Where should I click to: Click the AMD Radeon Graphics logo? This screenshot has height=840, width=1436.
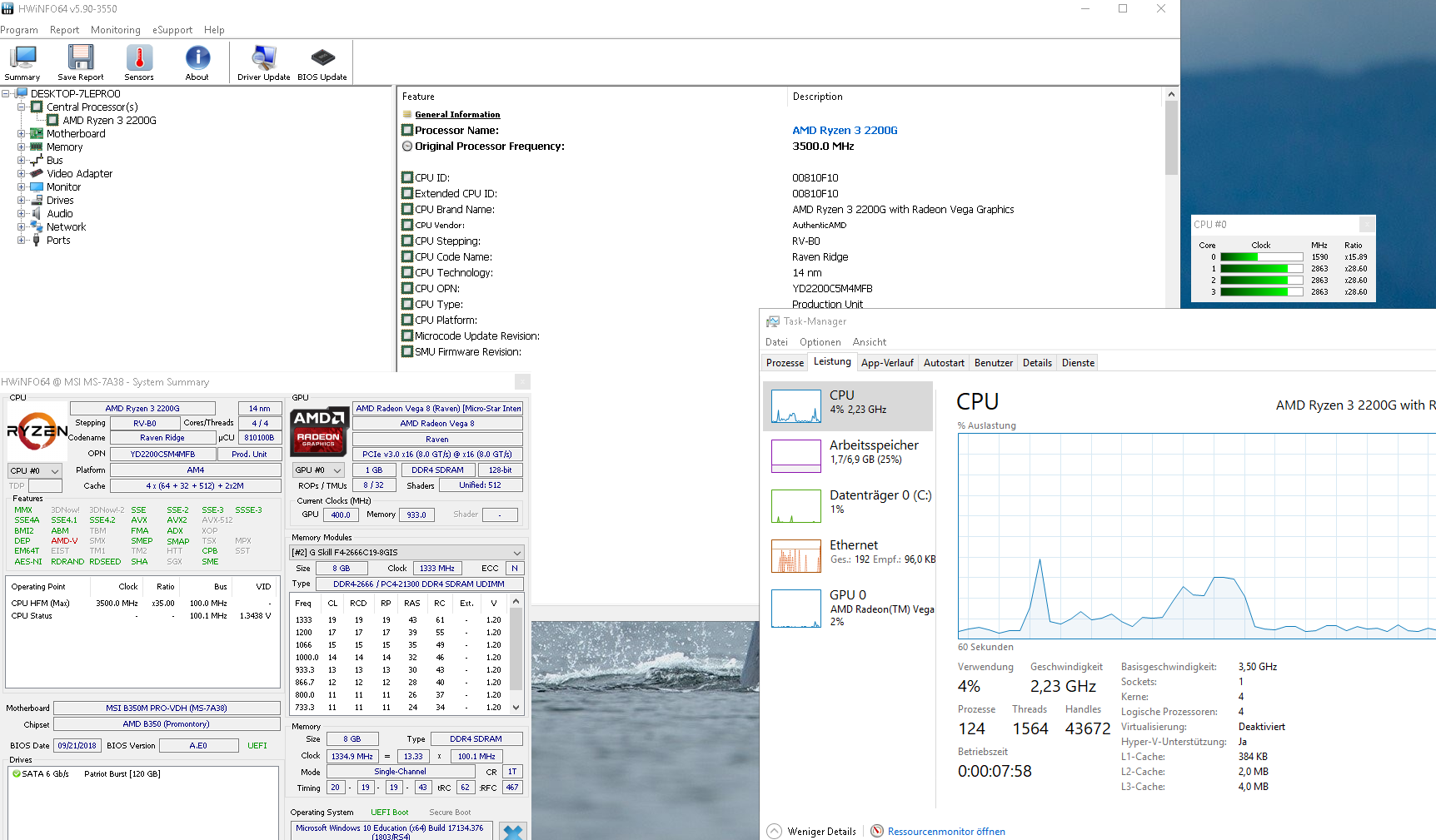(x=320, y=430)
